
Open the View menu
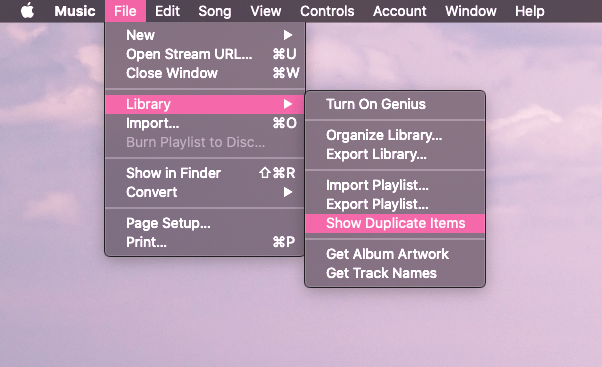266,11
